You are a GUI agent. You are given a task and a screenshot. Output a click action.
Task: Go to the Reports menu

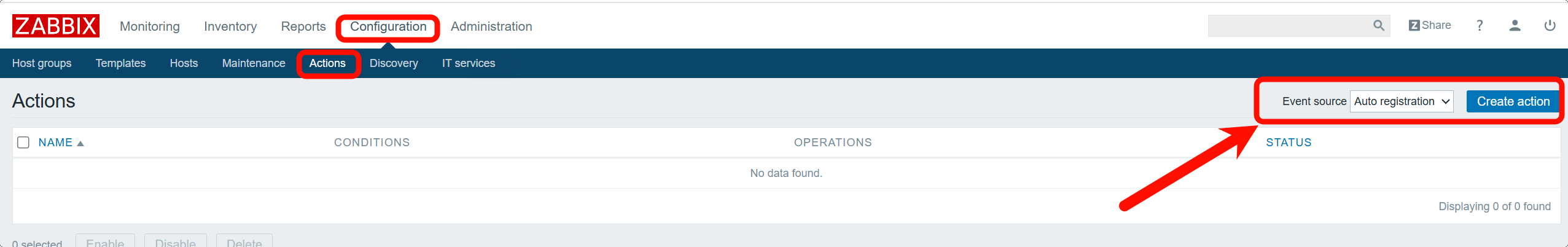(303, 26)
